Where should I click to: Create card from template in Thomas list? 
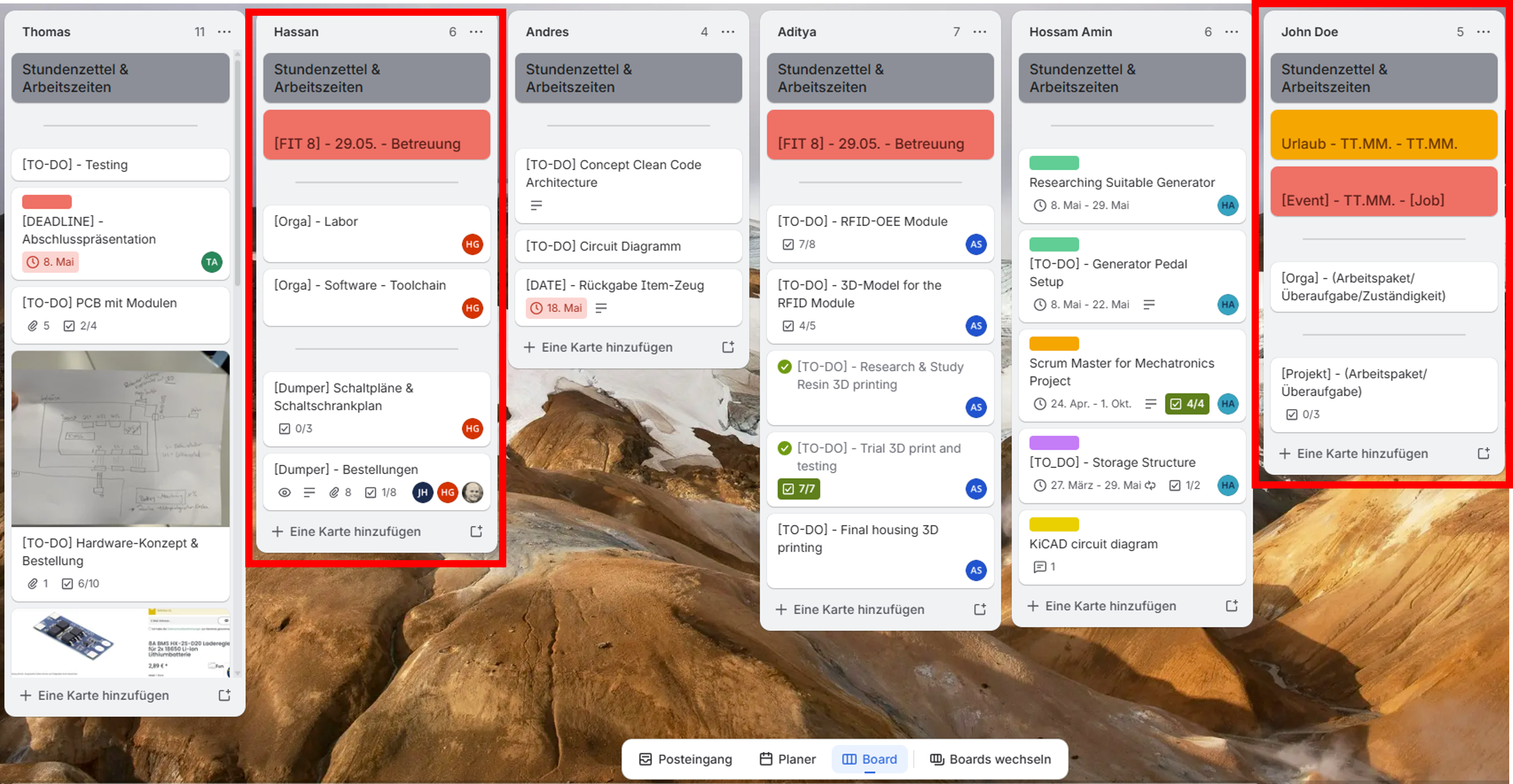[x=224, y=696]
